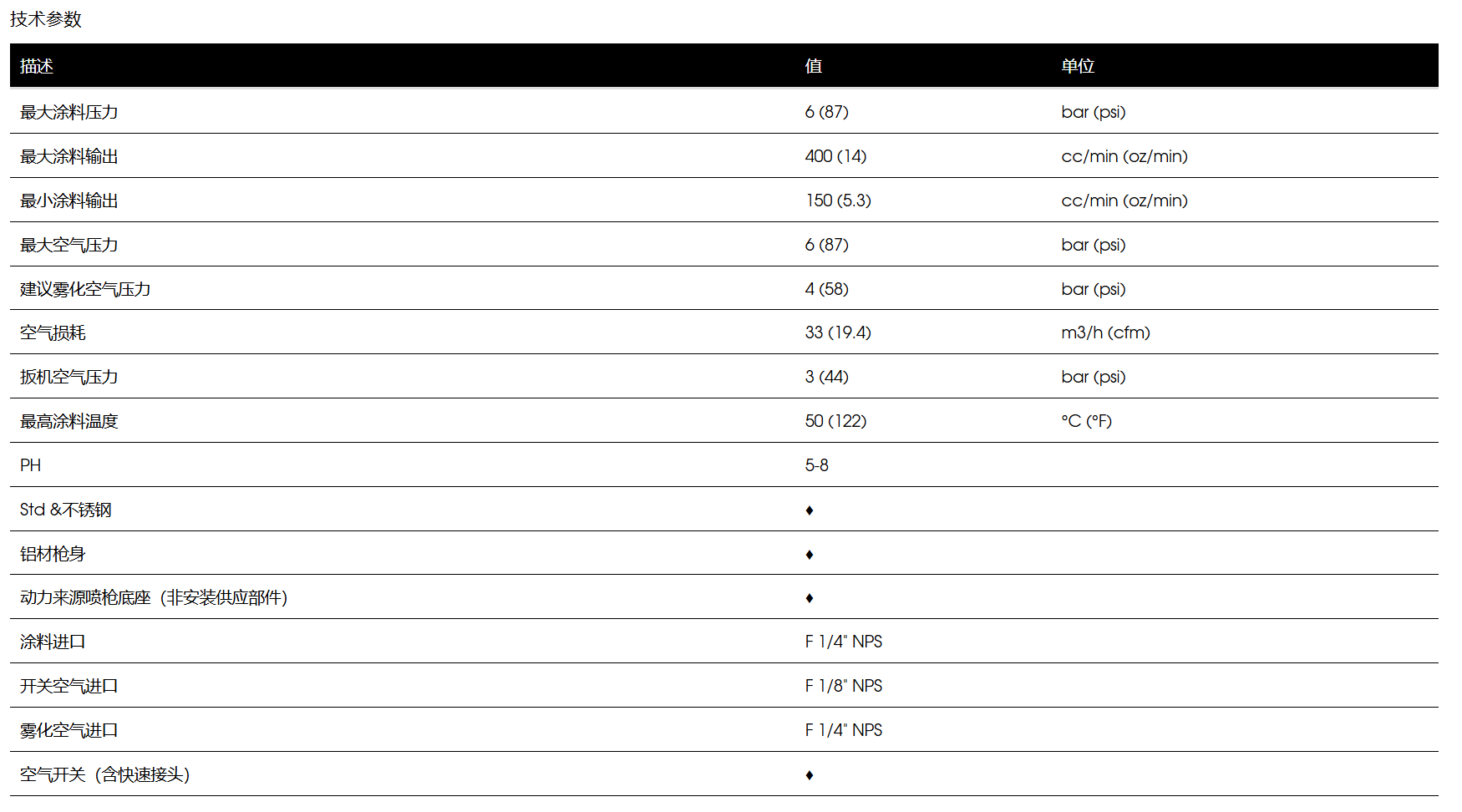1462x812 pixels.
Task: Select the 描述 column header
Action: [37, 66]
